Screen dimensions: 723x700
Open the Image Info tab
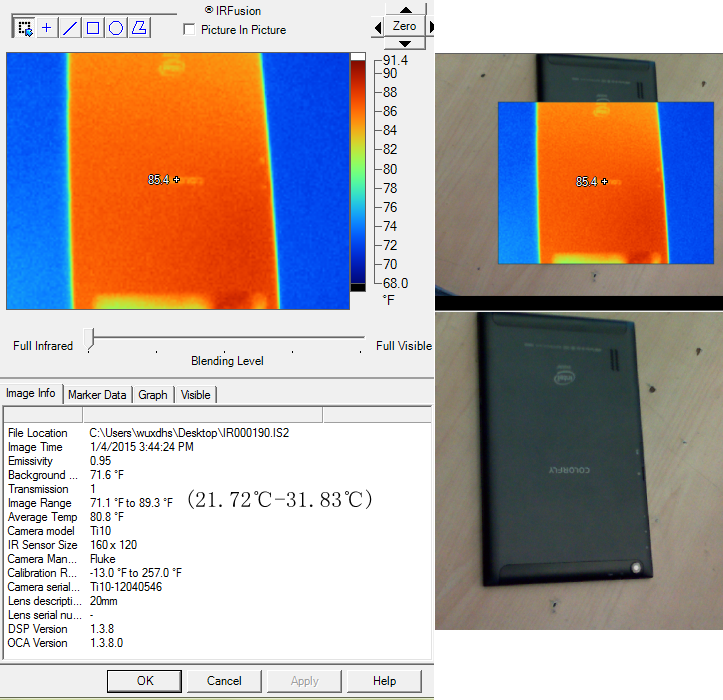31,393
